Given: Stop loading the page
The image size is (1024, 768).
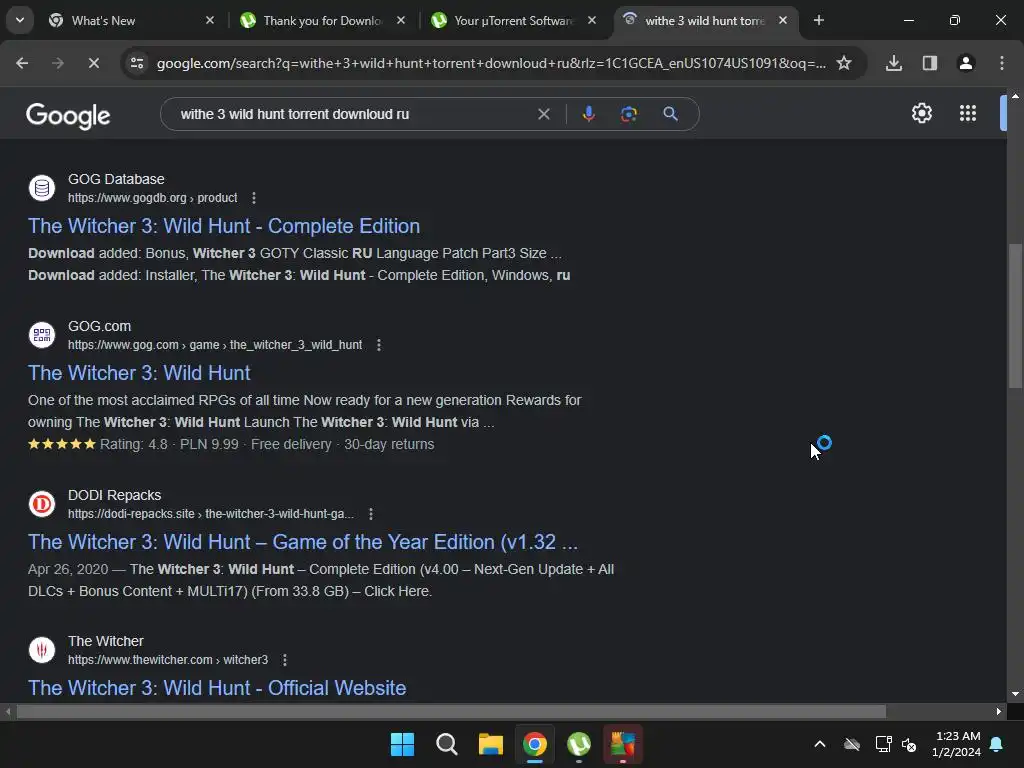Looking at the screenshot, I should 93,63.
